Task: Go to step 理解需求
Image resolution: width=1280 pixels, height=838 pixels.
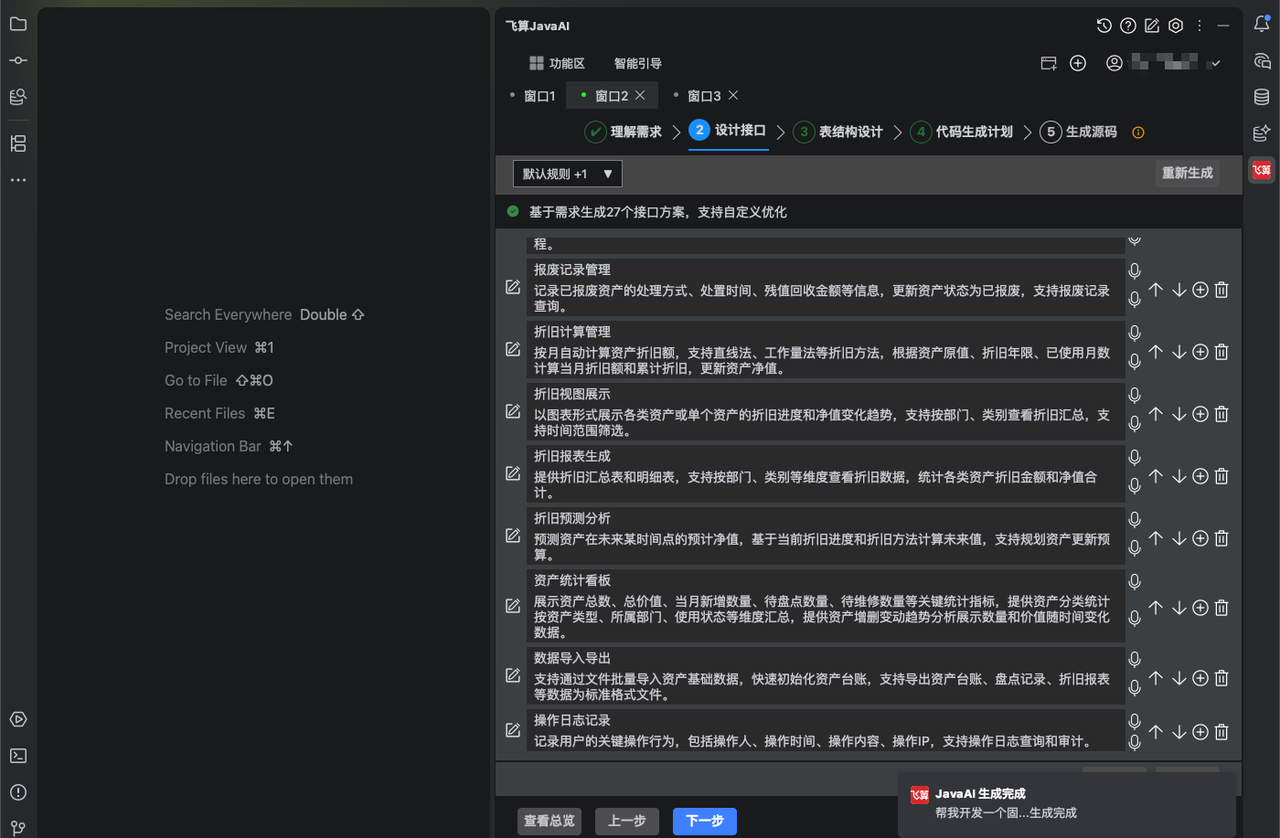Action: click(623, 132)
